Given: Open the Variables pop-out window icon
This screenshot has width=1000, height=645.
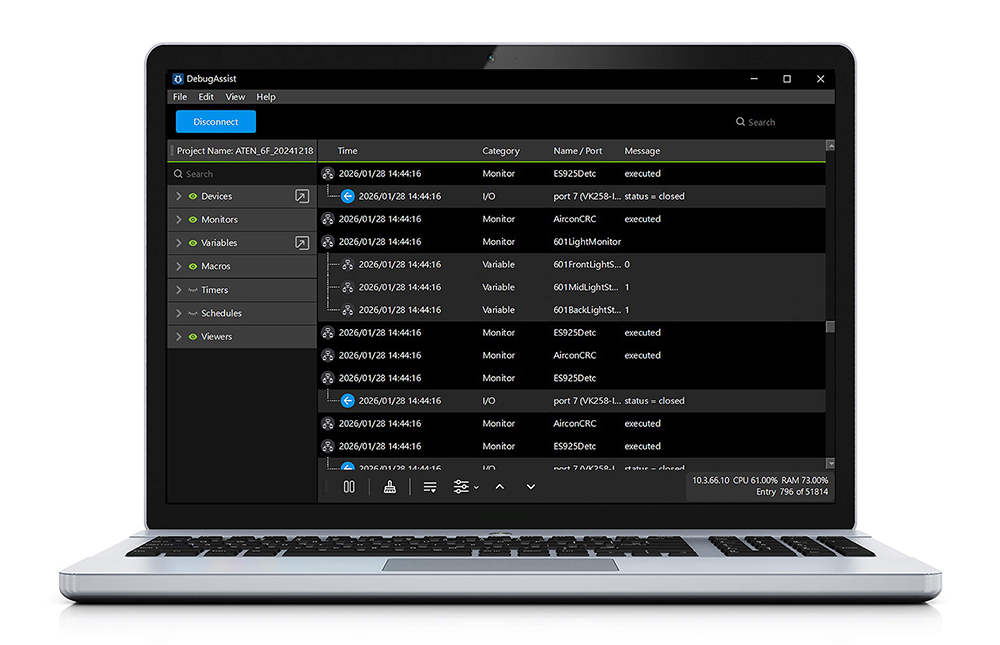Looking at the screenshot, I should 302,243.
